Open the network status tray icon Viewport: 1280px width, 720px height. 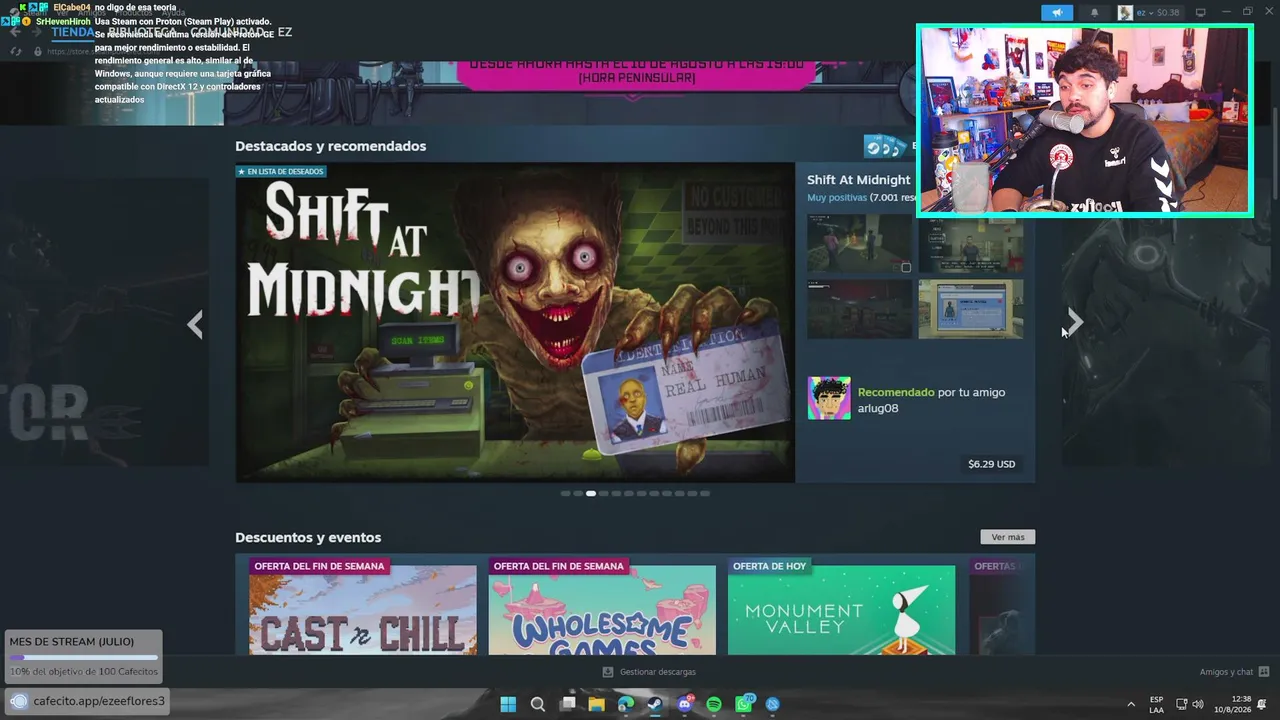[x=1181, y=704]
